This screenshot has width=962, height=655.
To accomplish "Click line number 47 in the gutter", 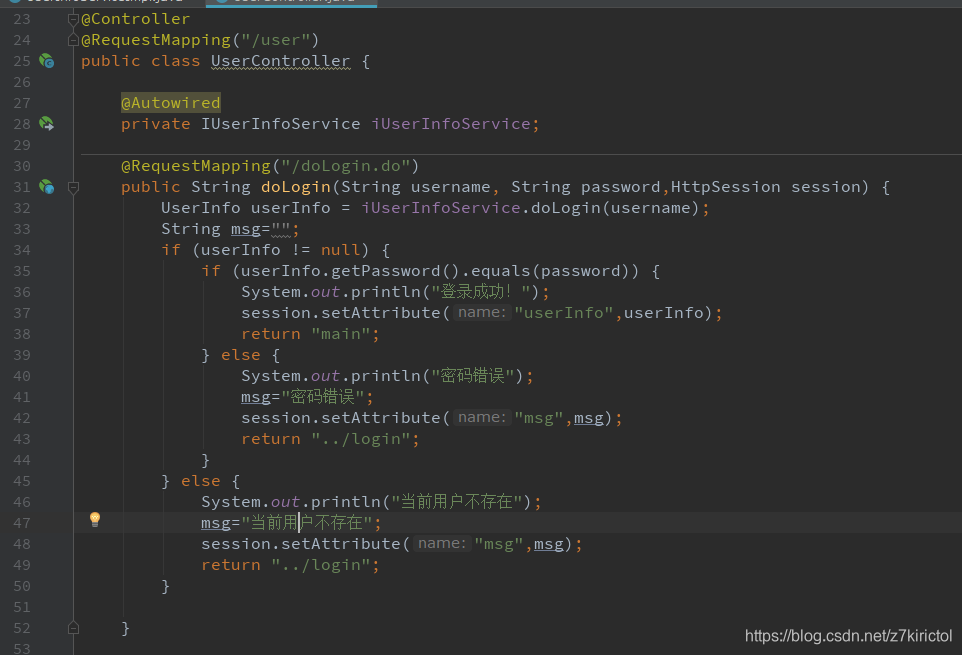I will pyautogui.click(x=21, y=523).
